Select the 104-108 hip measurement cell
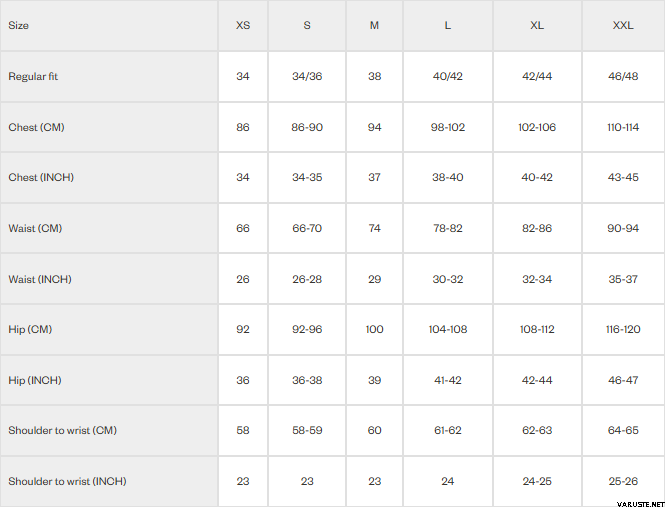The image size is (665, 507). 448,329
